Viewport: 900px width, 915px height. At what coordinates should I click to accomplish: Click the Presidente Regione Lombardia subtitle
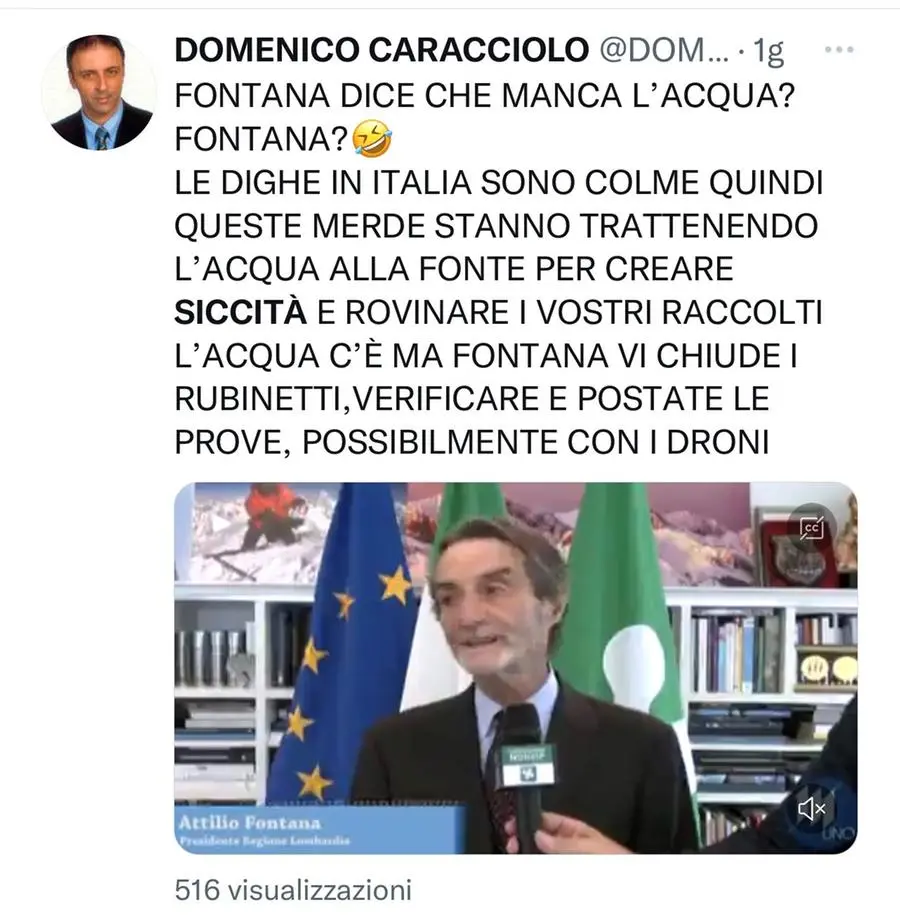(x=264, y=841)
